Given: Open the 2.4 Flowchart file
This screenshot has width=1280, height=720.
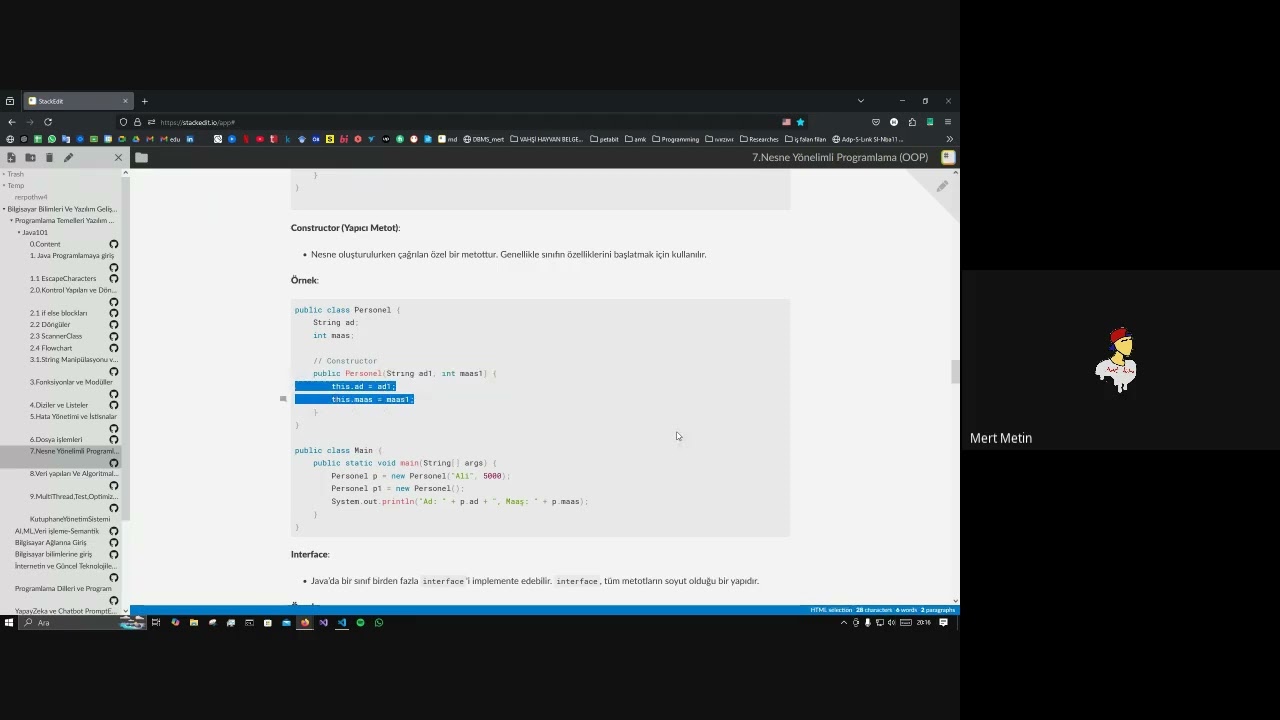Looking at the screenshot, I should 51,348.
